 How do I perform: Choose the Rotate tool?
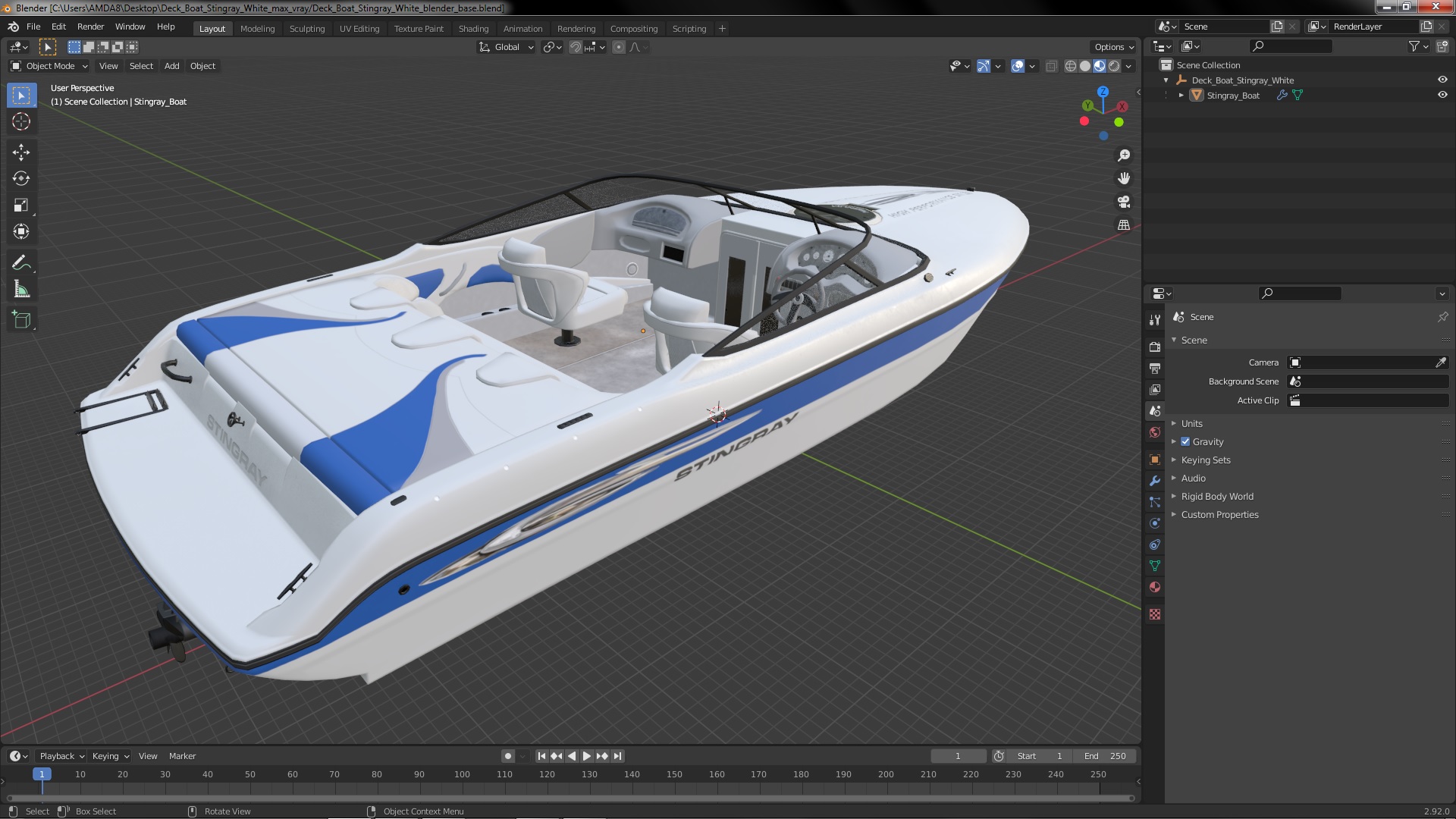[21, 179]
